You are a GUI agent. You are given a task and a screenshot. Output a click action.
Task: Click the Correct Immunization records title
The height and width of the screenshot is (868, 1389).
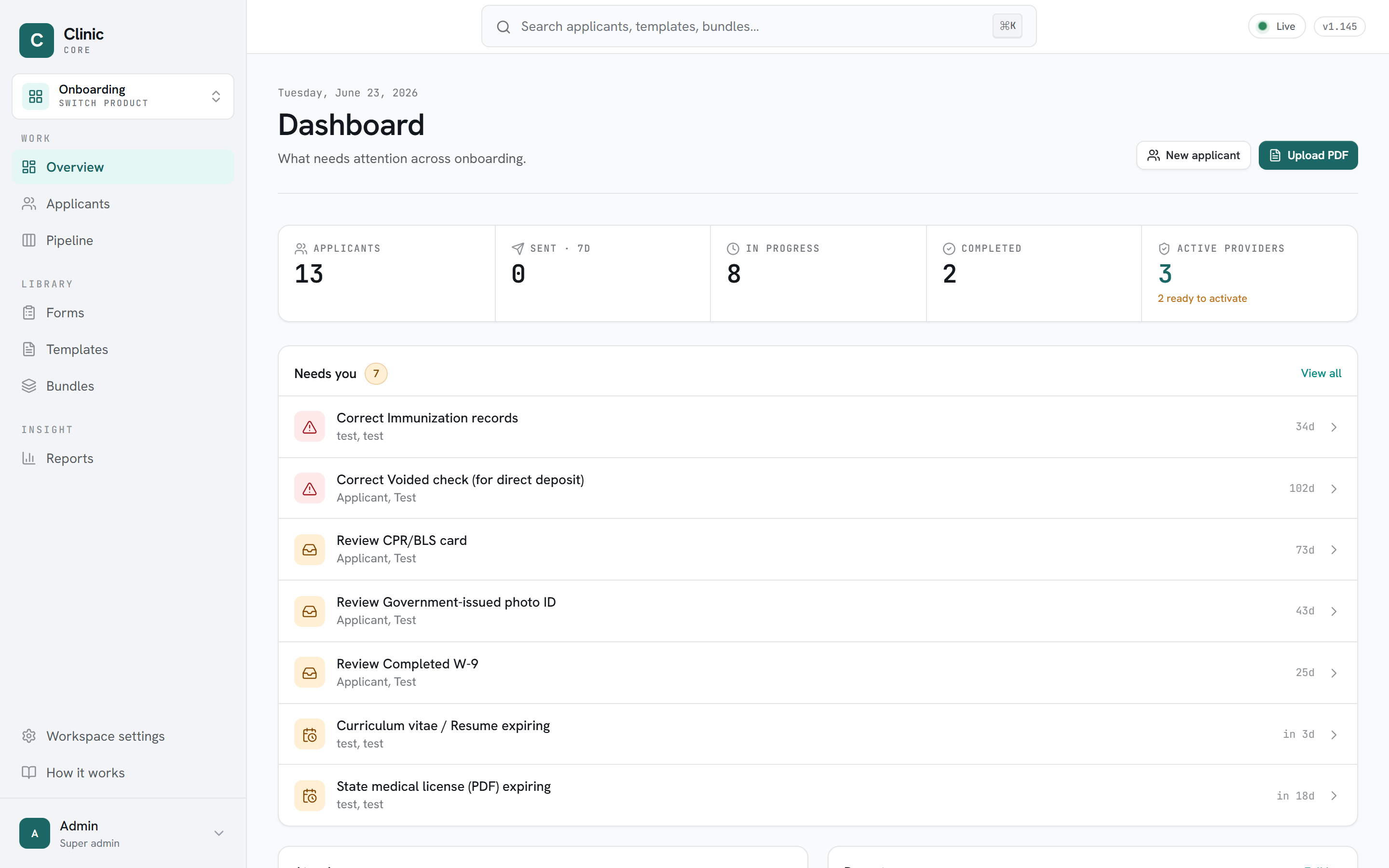(x=427, y=418)
